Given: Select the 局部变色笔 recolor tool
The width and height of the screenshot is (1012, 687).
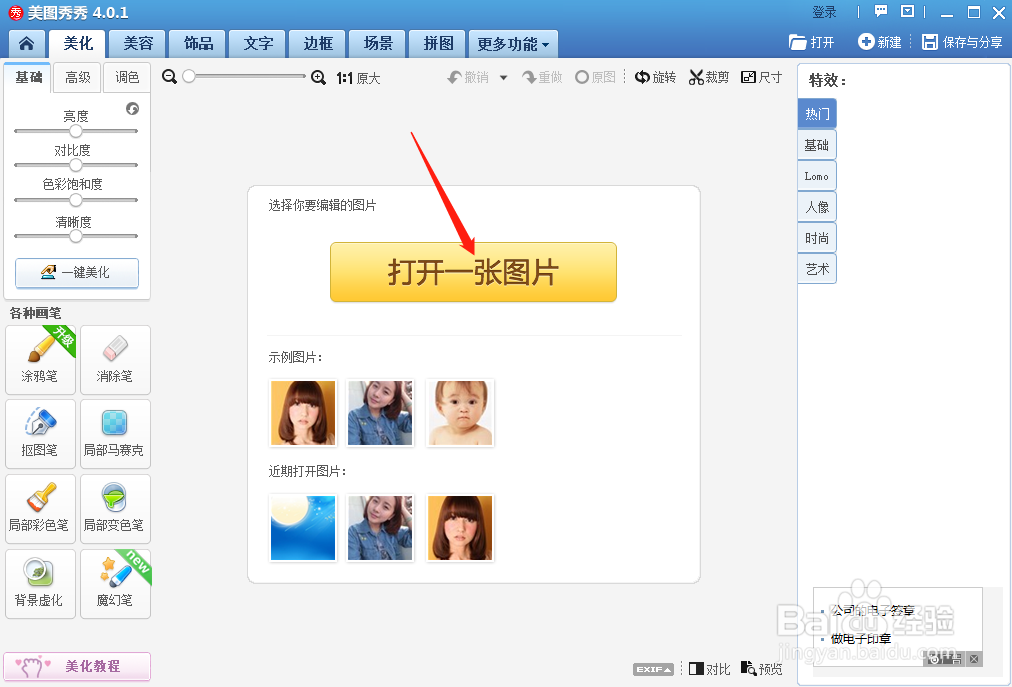Looking at the screenshot, I should click(115, 509).
